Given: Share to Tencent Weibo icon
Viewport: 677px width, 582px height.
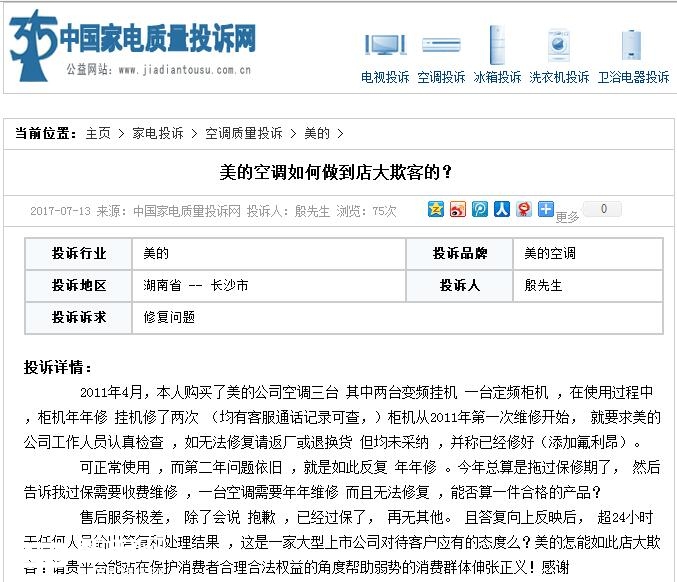Looking at the screenshot, I should 480,209.
